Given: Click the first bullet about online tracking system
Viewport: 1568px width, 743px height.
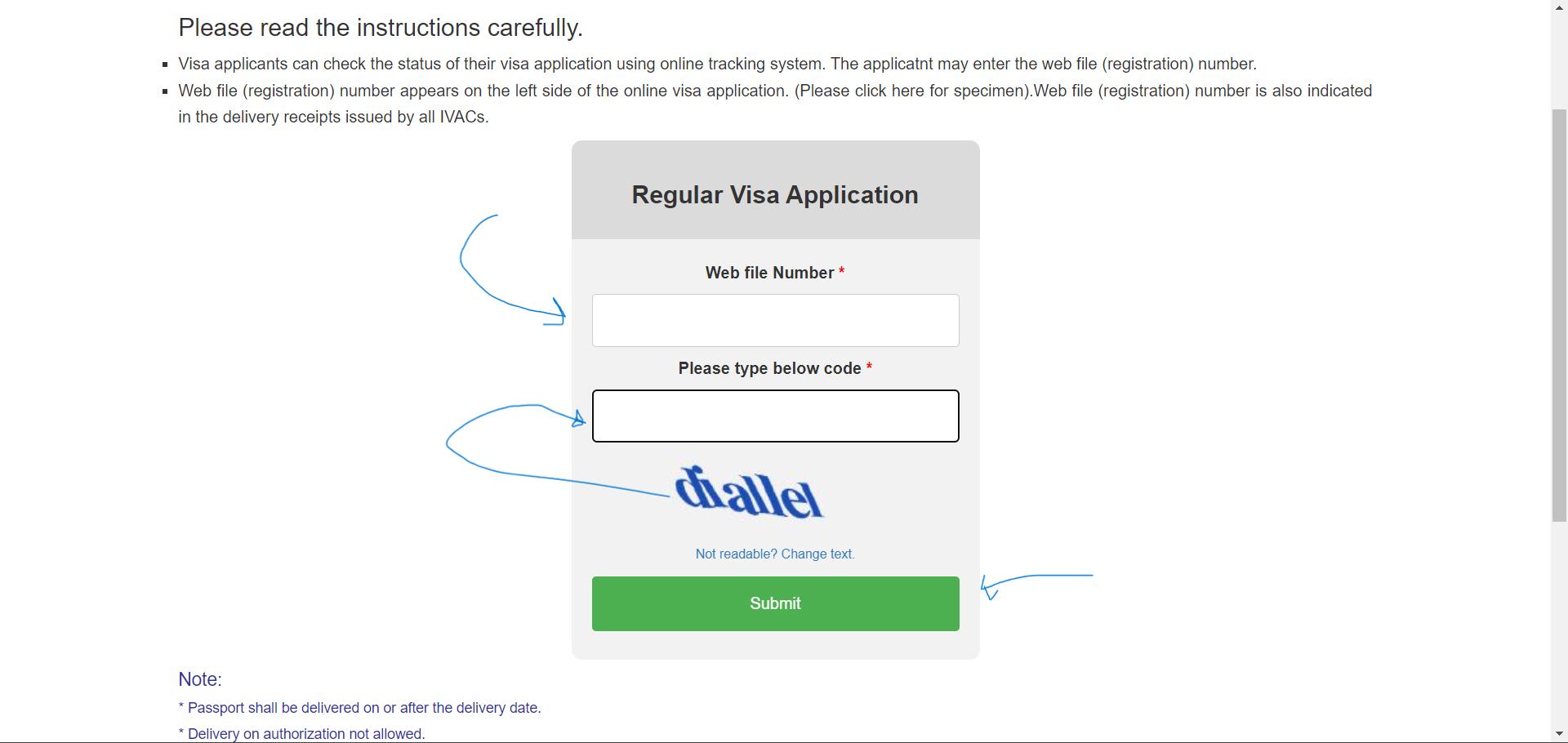Looking at the screenshot, I should click(x=717, y=64).
